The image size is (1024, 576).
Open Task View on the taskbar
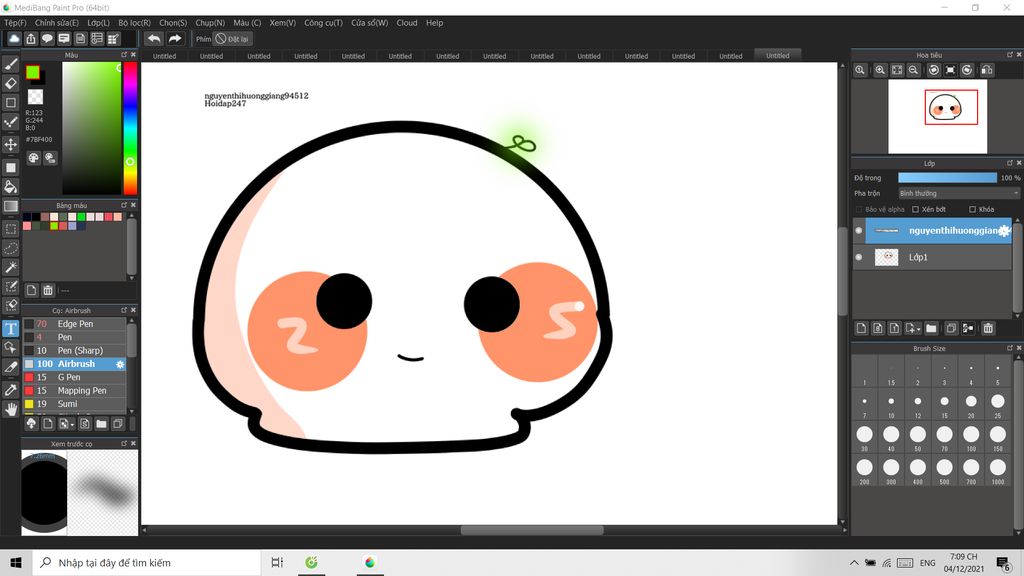(277, 562)
